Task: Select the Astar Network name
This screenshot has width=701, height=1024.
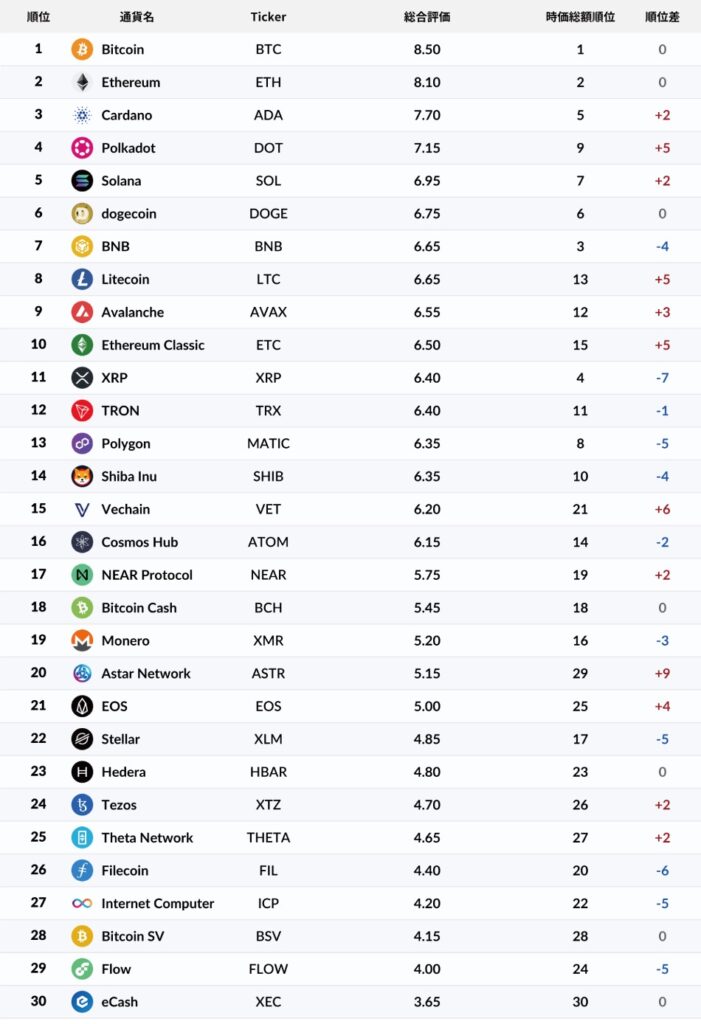Action: click(x=146, y=673)
